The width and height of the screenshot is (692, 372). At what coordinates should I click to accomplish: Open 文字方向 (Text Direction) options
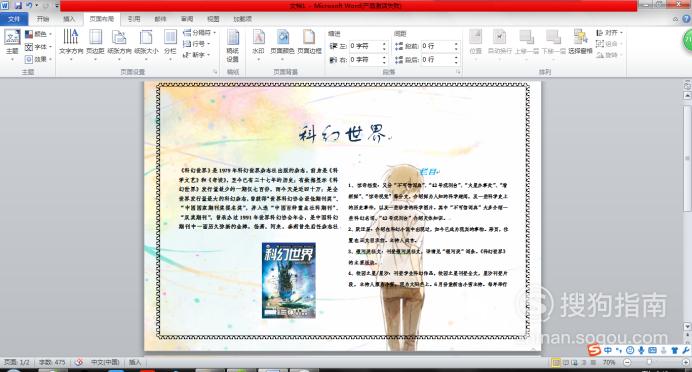coord(71,43)
